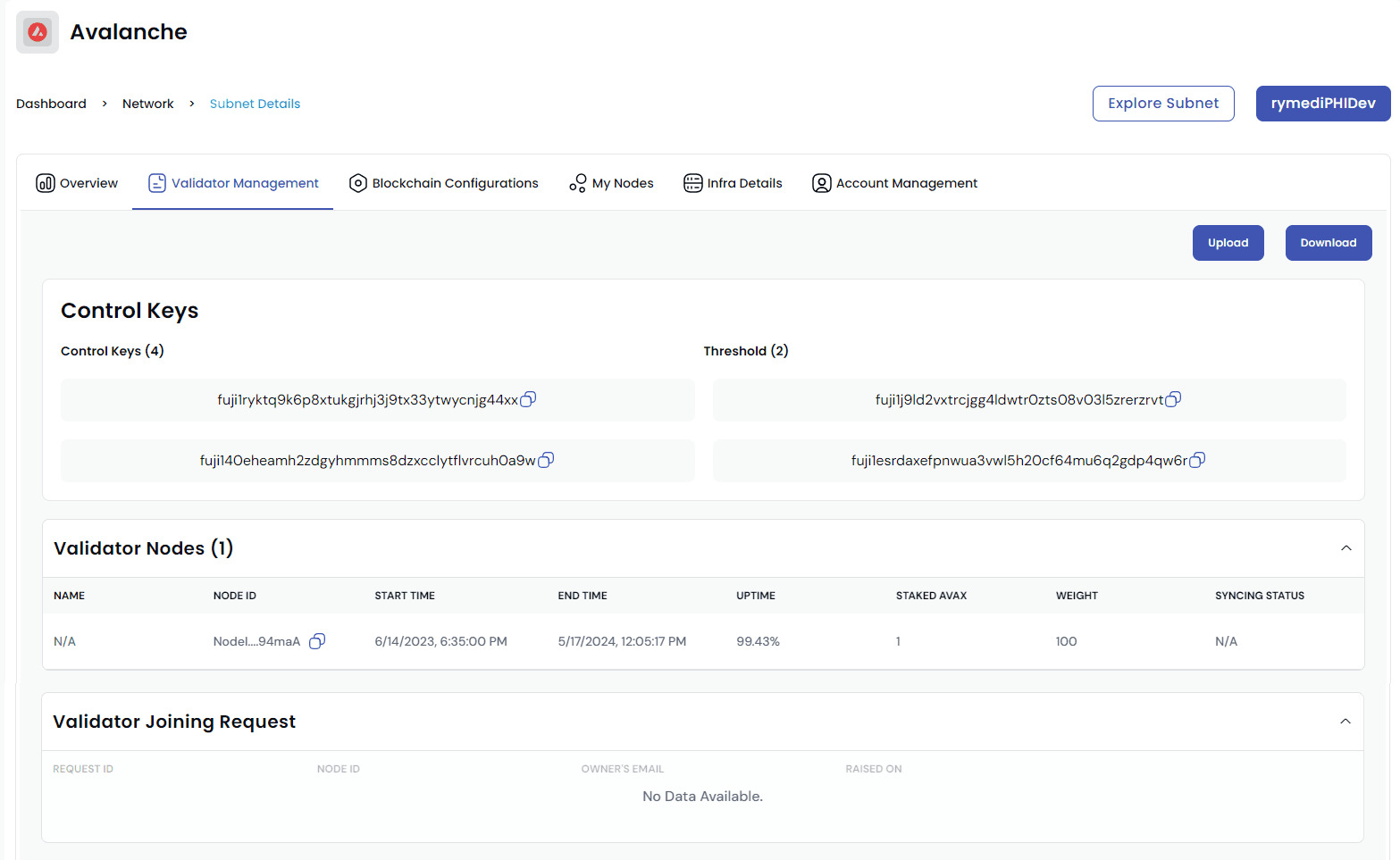This screenshot has width=1400, height=860.
Task: Click the Account Management icon
Action: pos(822,183)
